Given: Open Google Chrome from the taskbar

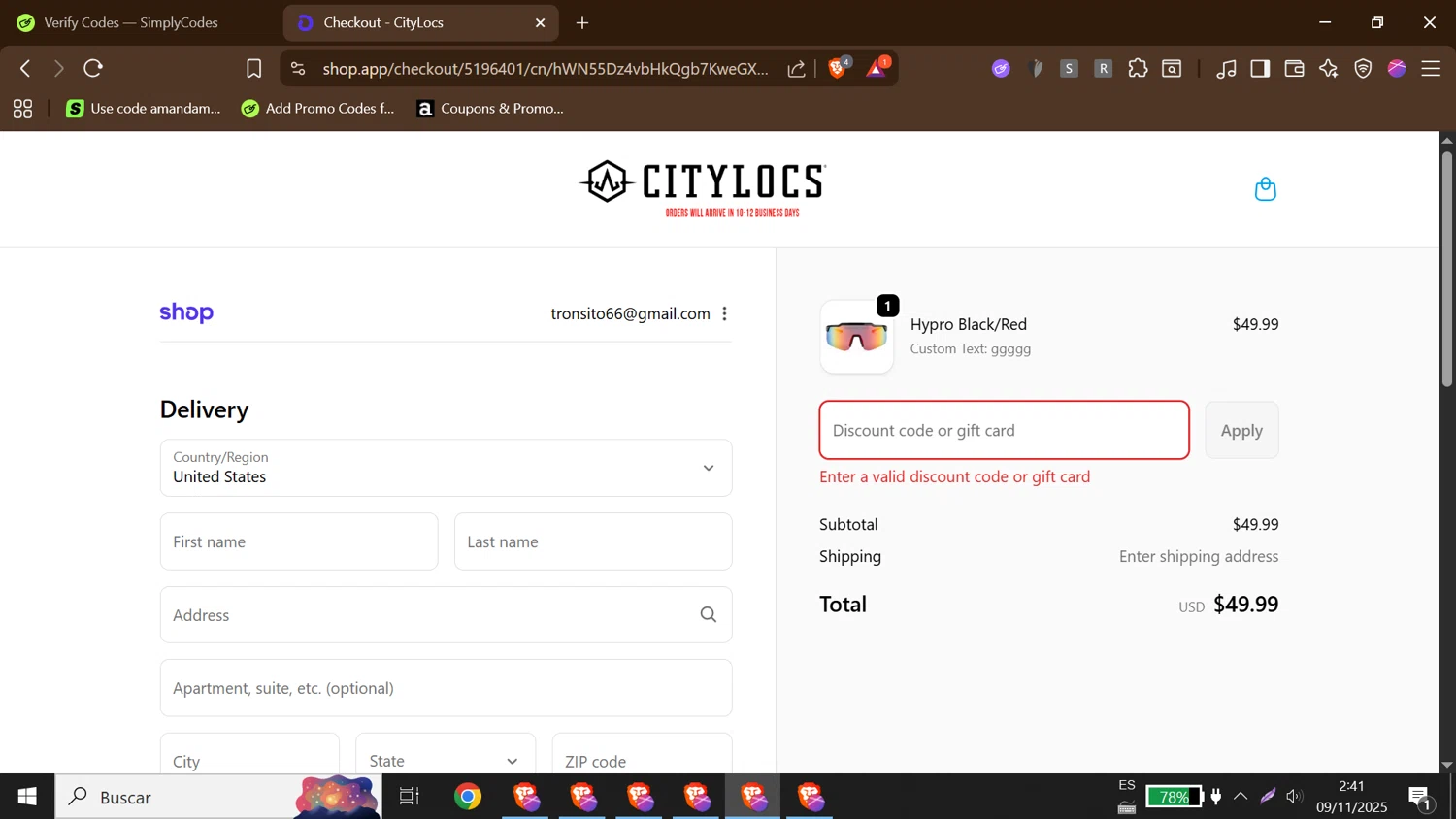Looking at the screenshot, I should (x=468, y=797).
